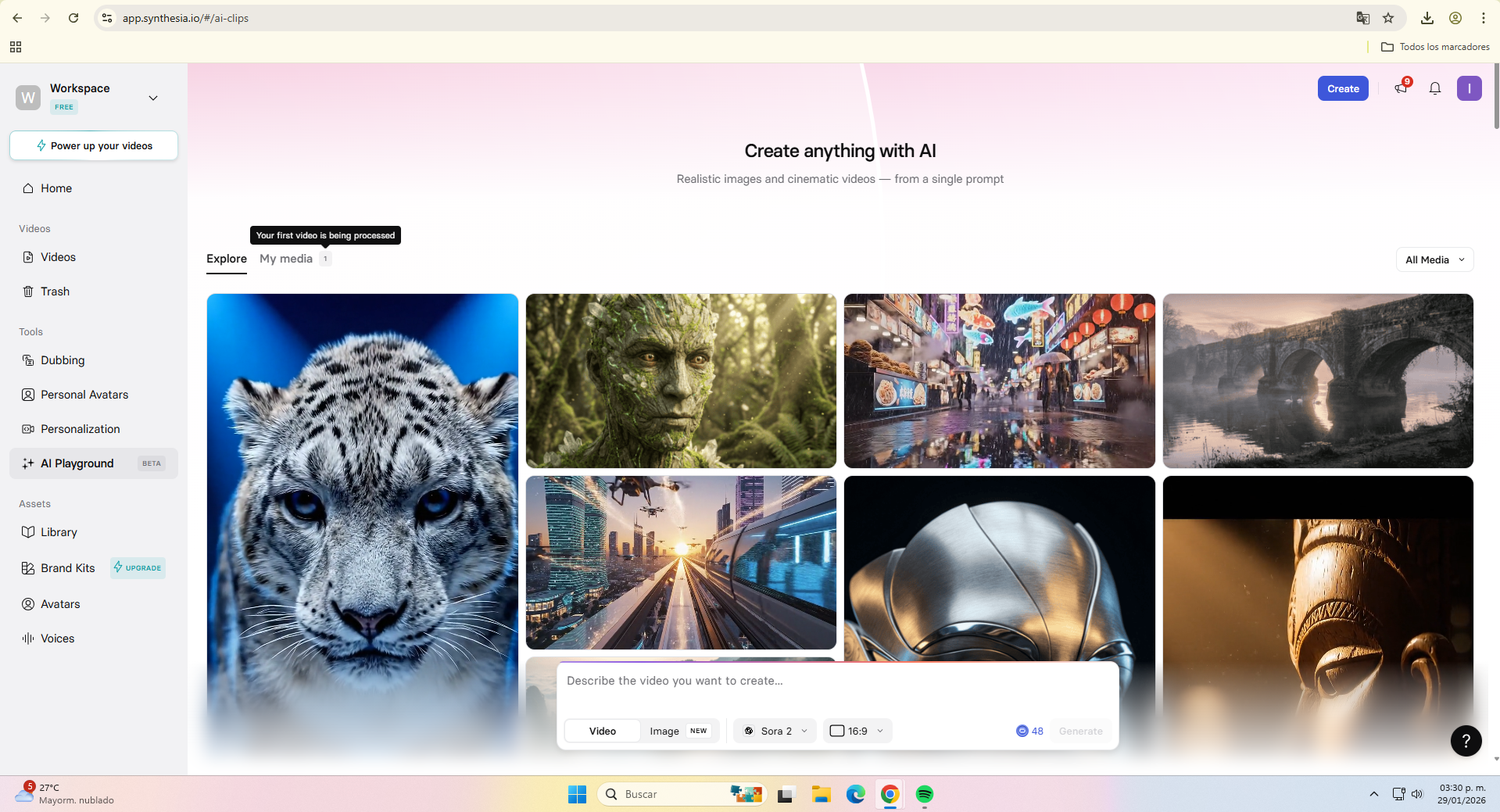Switch generation mode to Video
This screenshot has height=812, width=1500.
(602, 731)
